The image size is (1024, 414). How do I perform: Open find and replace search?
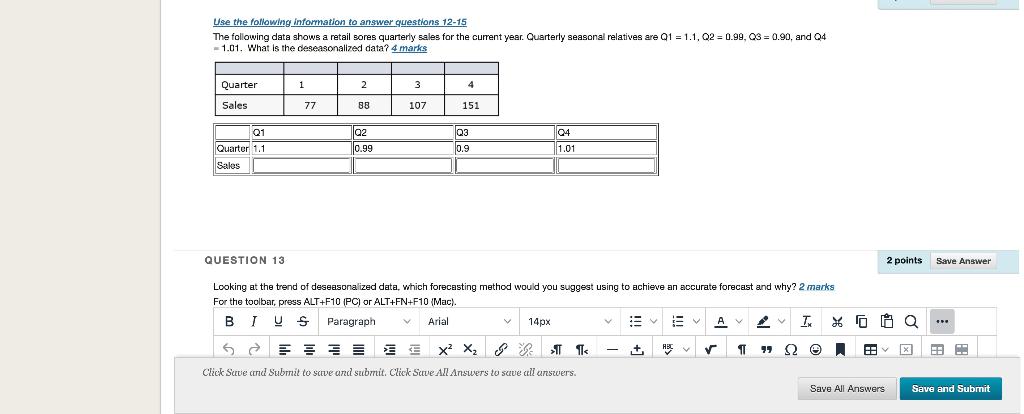(x=911, y=321)
